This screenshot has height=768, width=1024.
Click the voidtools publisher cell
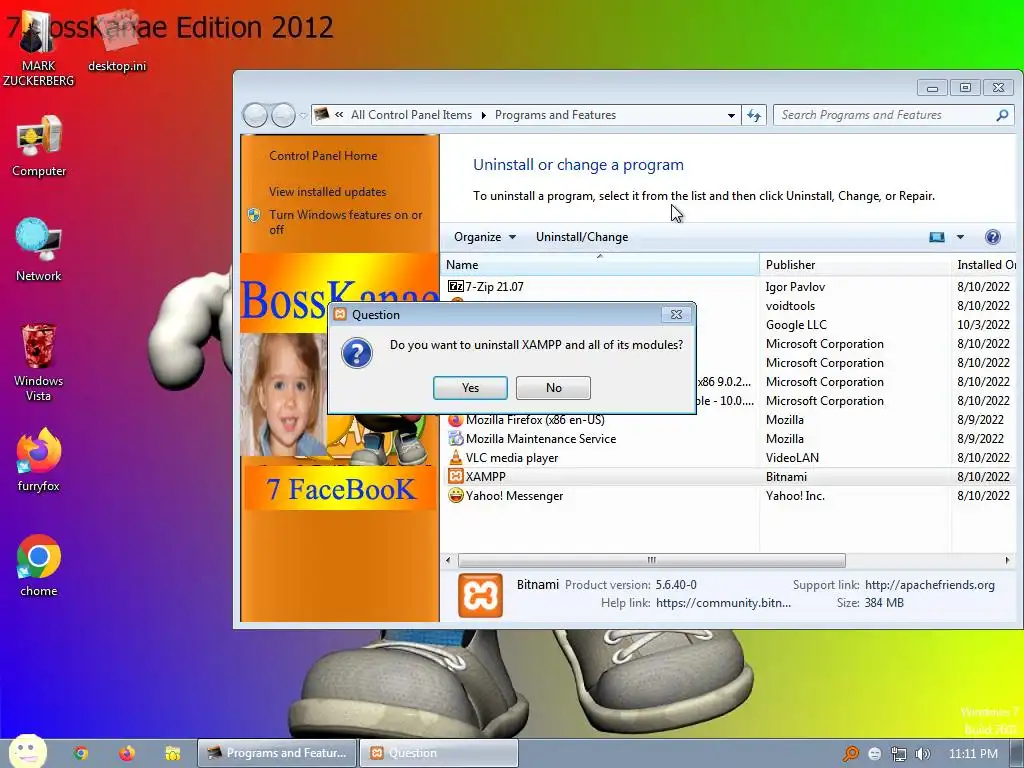tap(790, 306)
